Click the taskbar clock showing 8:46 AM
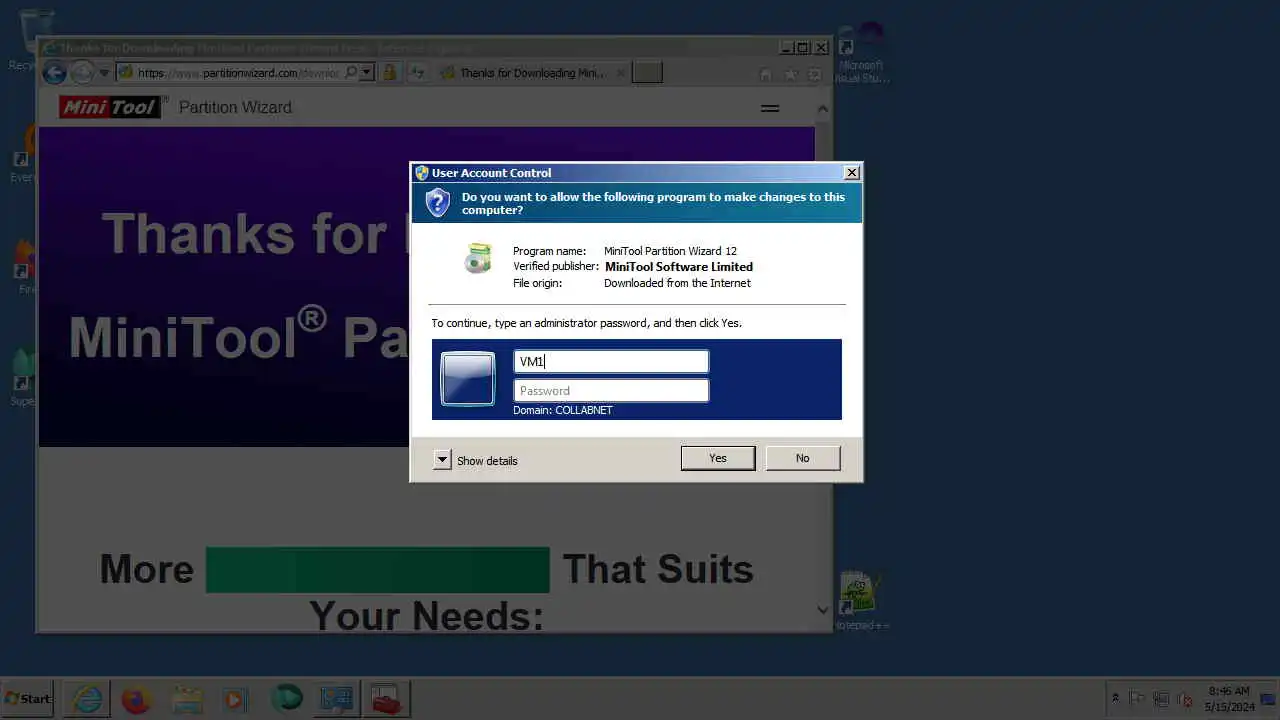This screenshot has height=720, width=1280. click(1229, 698)
